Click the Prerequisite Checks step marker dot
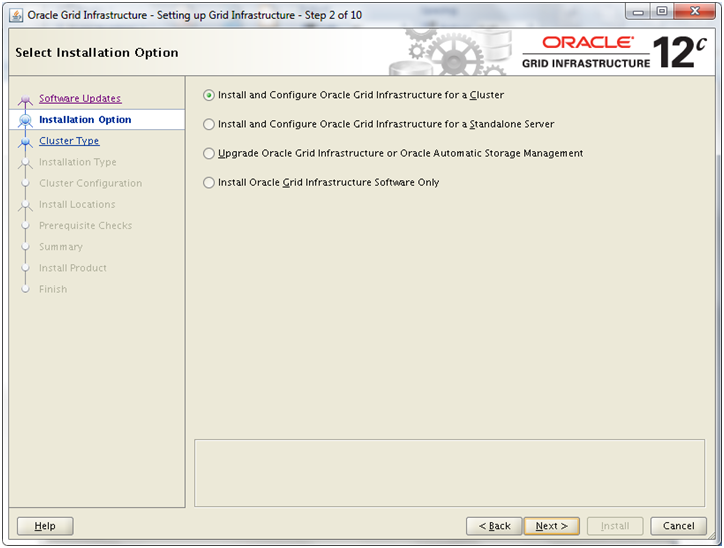 click(25, 226)
